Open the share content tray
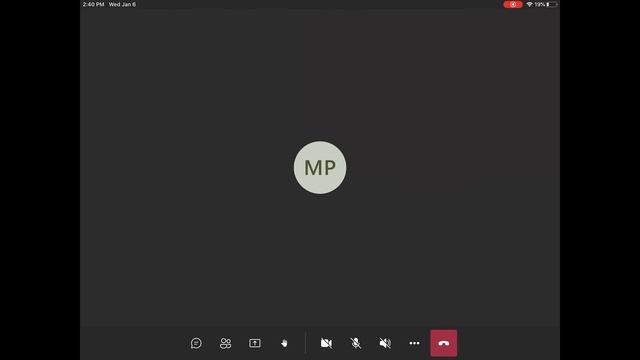The height and width of the screenshot is (360, 640). tap(255, 343)
